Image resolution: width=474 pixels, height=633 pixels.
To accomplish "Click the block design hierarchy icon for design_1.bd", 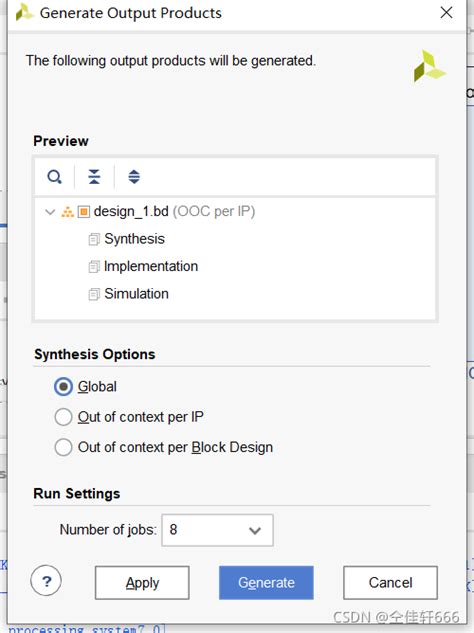I will (67, 212).
